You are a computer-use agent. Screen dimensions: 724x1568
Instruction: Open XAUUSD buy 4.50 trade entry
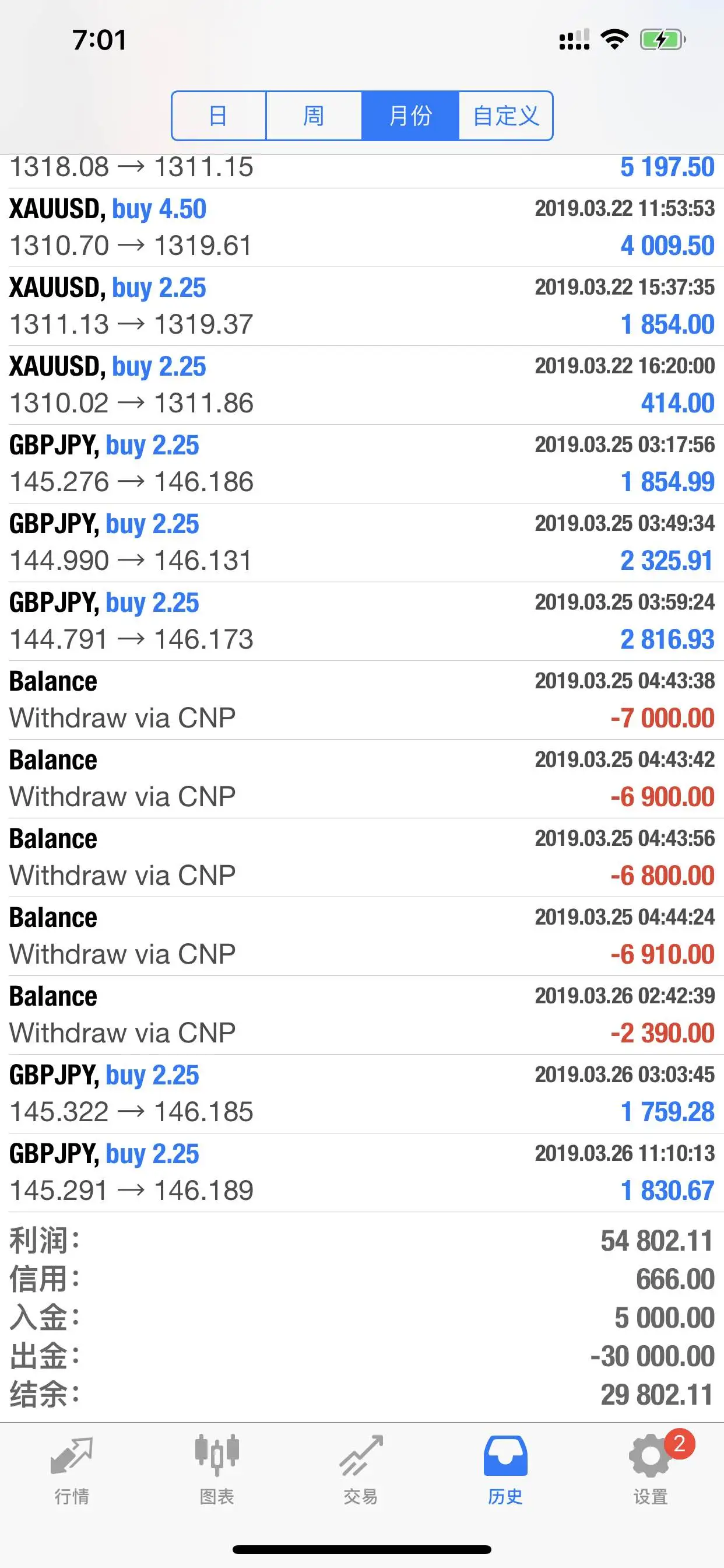coord(362,228)
